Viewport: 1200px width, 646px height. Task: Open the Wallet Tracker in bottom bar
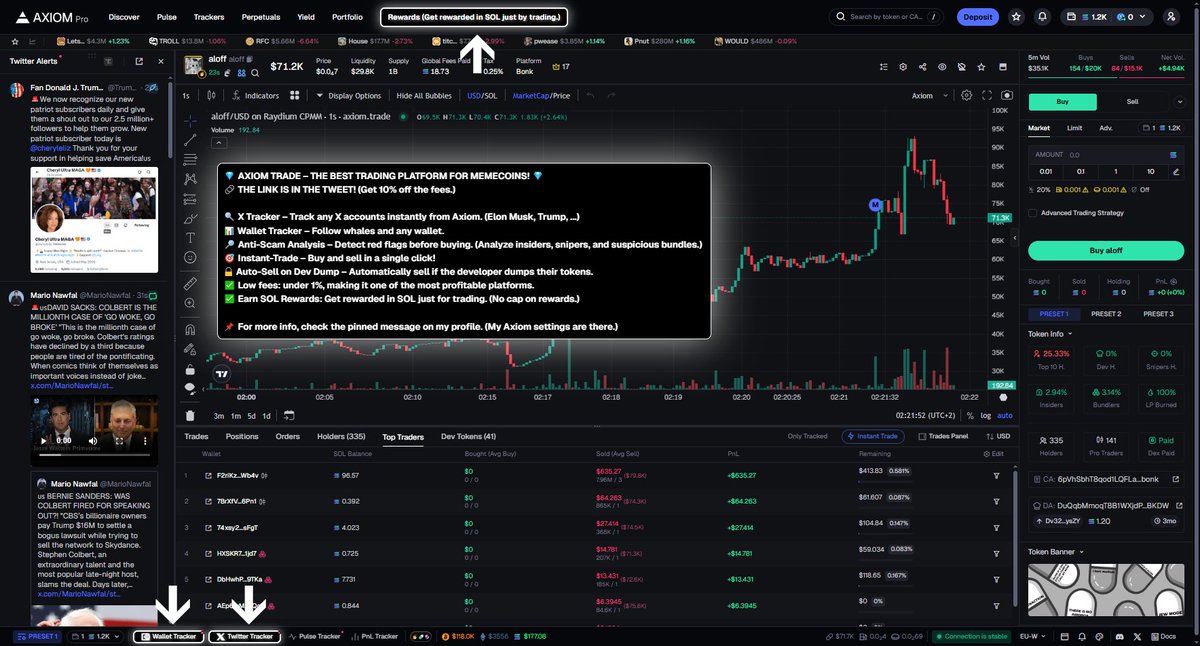tap(168, 636)
